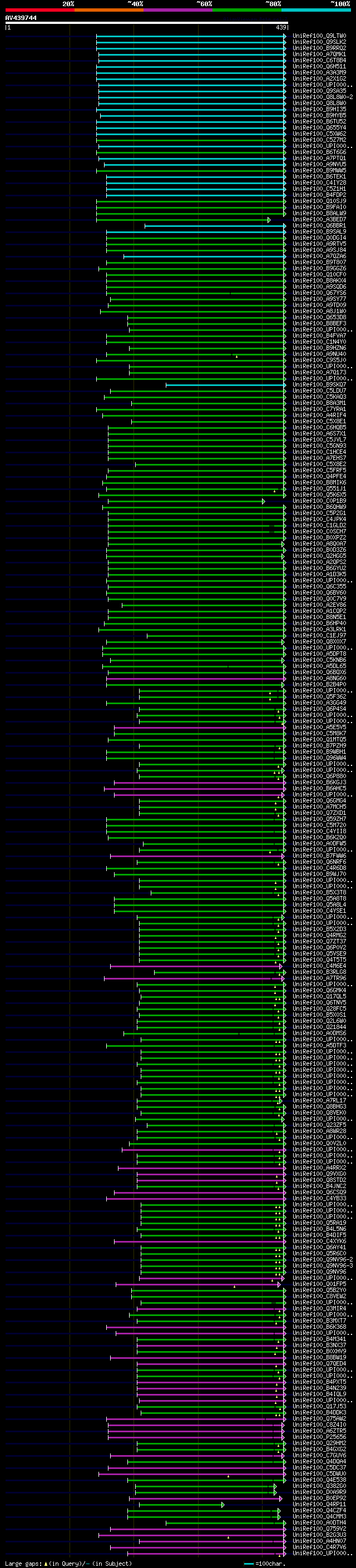
Task: Click the cyan alignment bar for UniRef100_Q6BBR1
Action: coord(215,226)
